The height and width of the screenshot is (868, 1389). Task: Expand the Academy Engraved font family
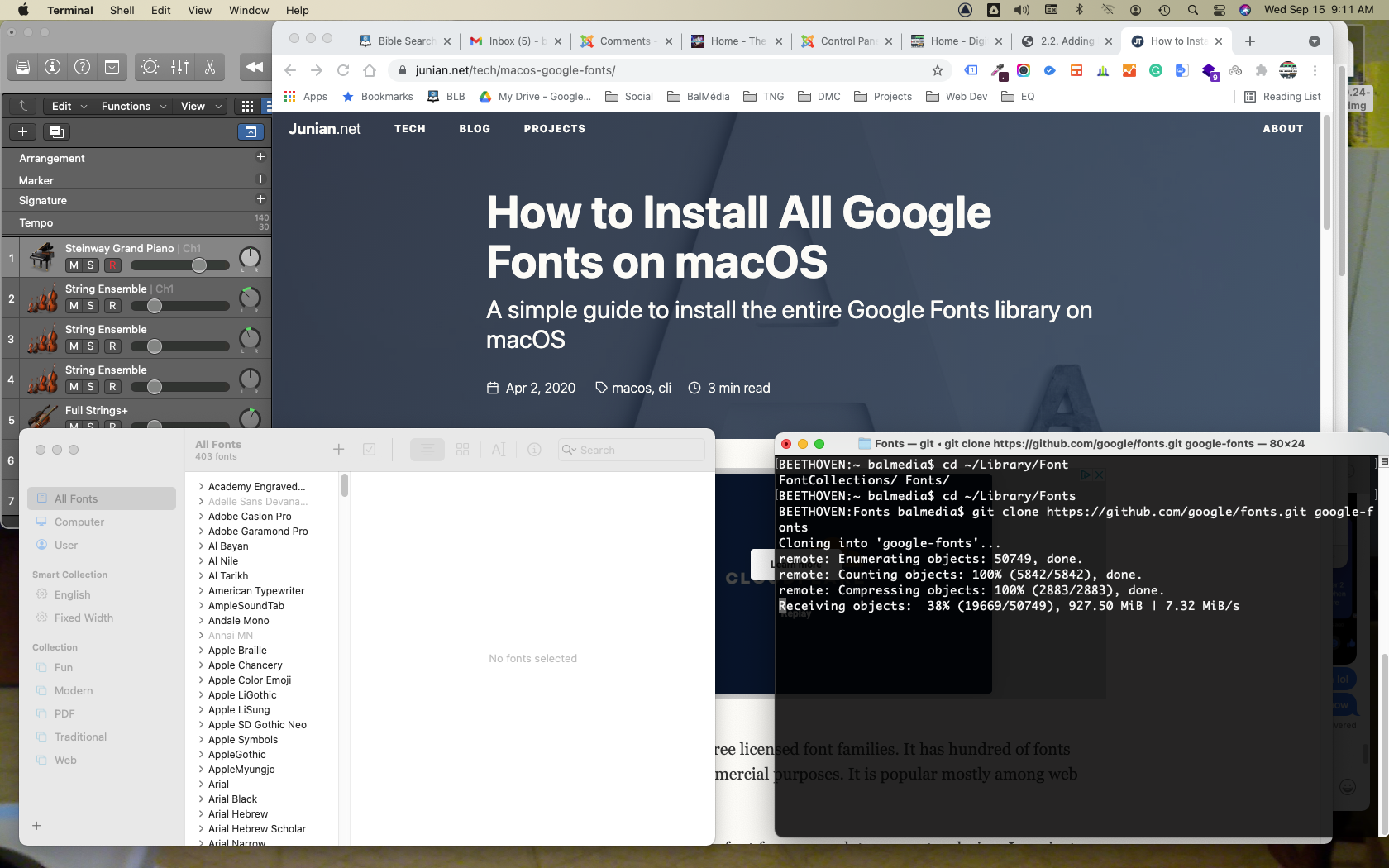tap(201, 486)
